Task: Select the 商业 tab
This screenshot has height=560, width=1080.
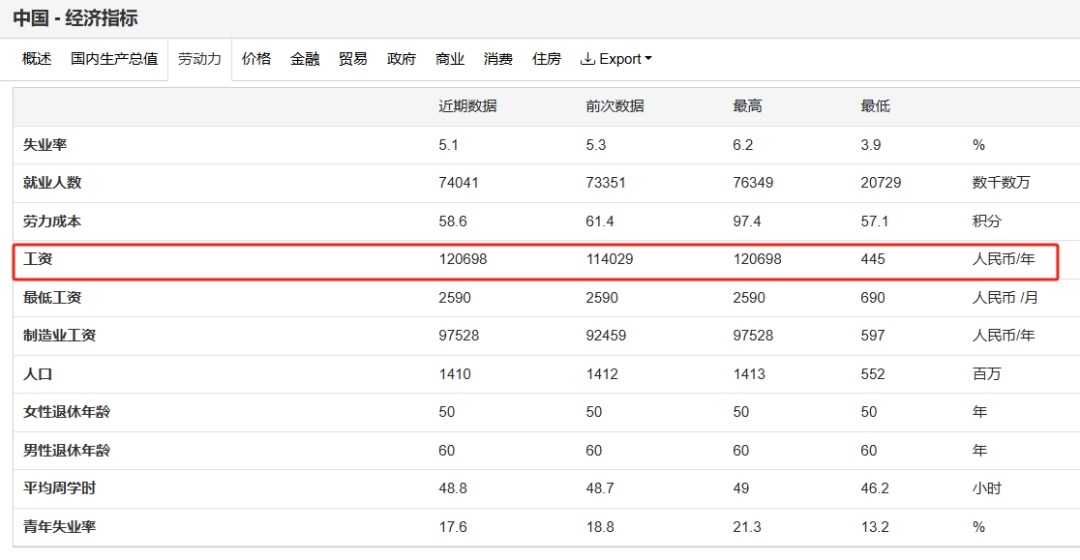Action: click(450, 59)
